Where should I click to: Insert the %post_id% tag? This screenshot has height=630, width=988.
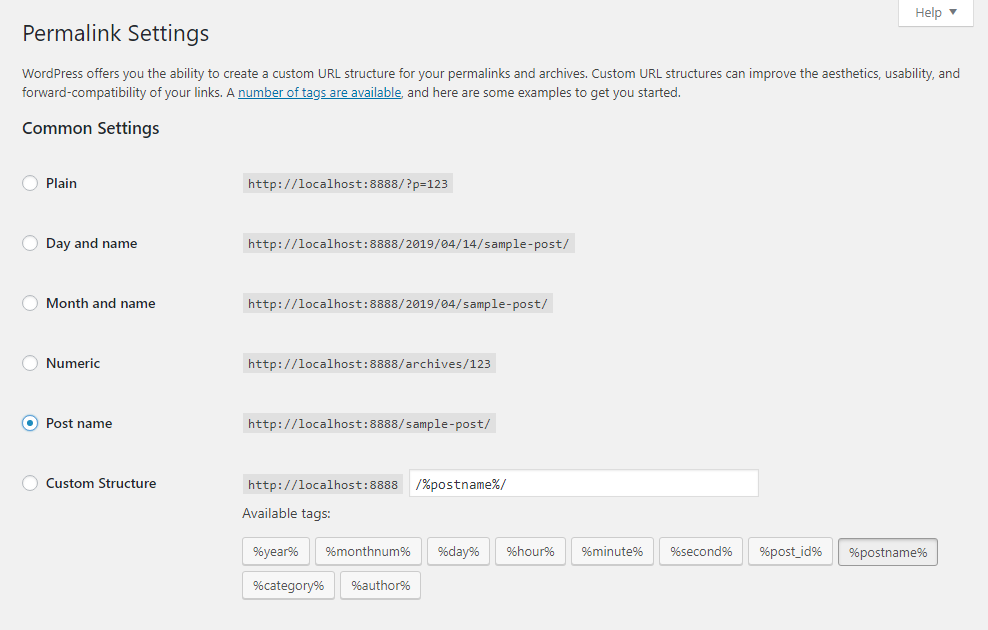point(790,551)
